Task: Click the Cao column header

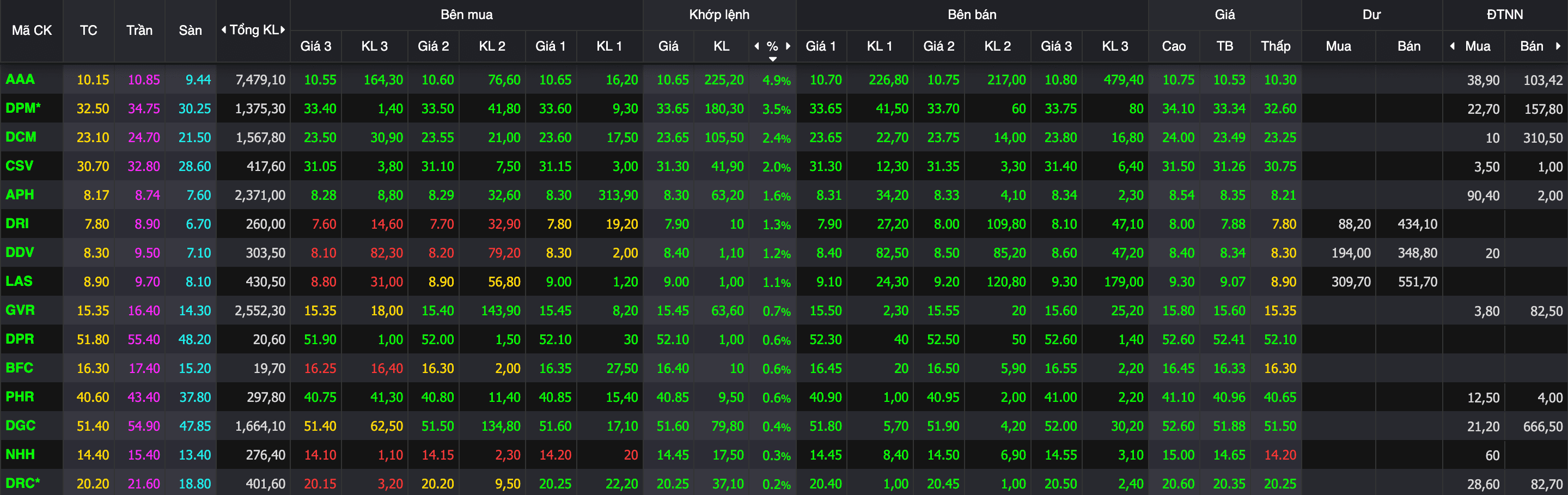Action: coord(1174,46)
